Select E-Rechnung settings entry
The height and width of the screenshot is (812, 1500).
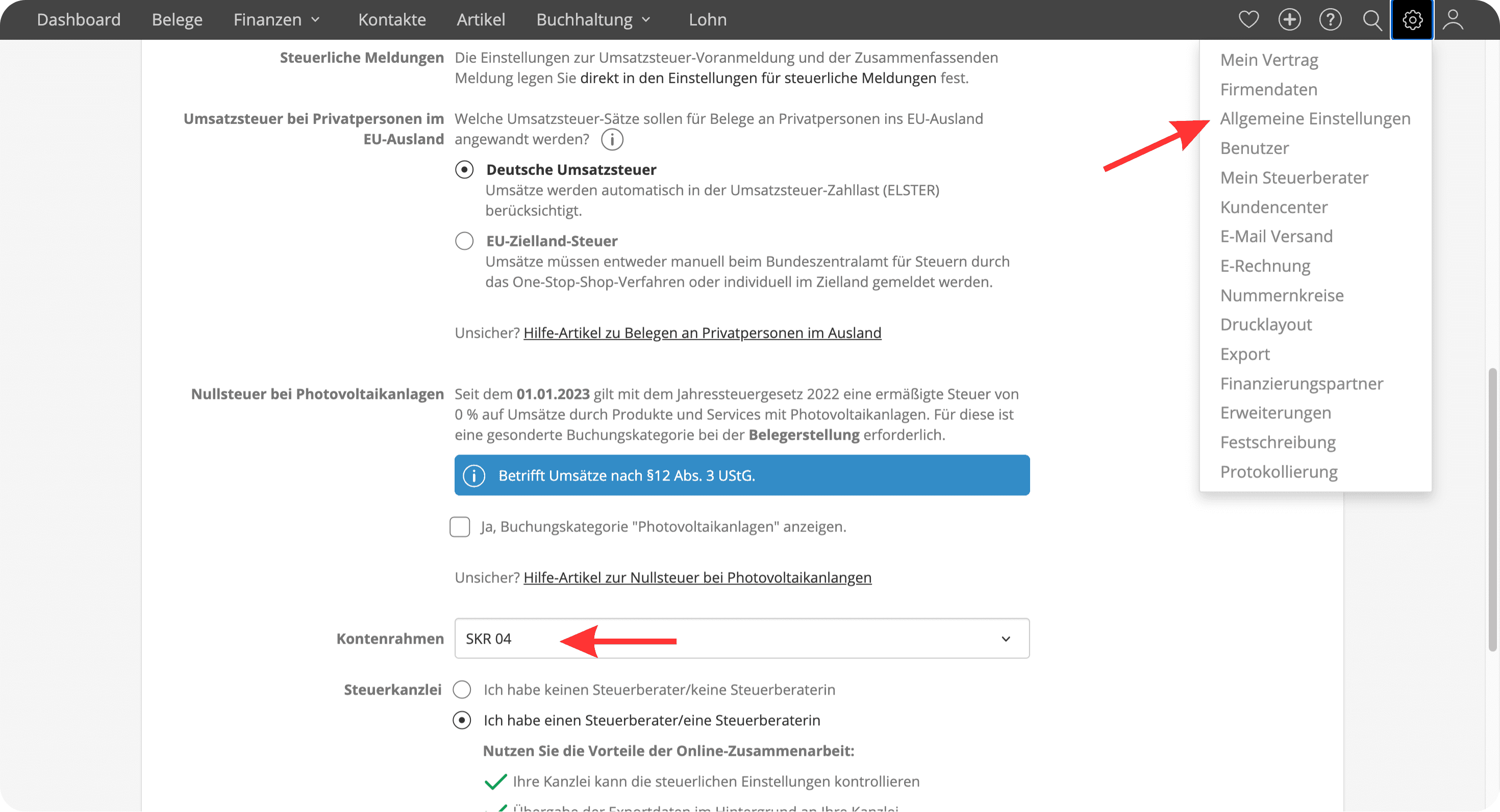[x=1265, y=266]
